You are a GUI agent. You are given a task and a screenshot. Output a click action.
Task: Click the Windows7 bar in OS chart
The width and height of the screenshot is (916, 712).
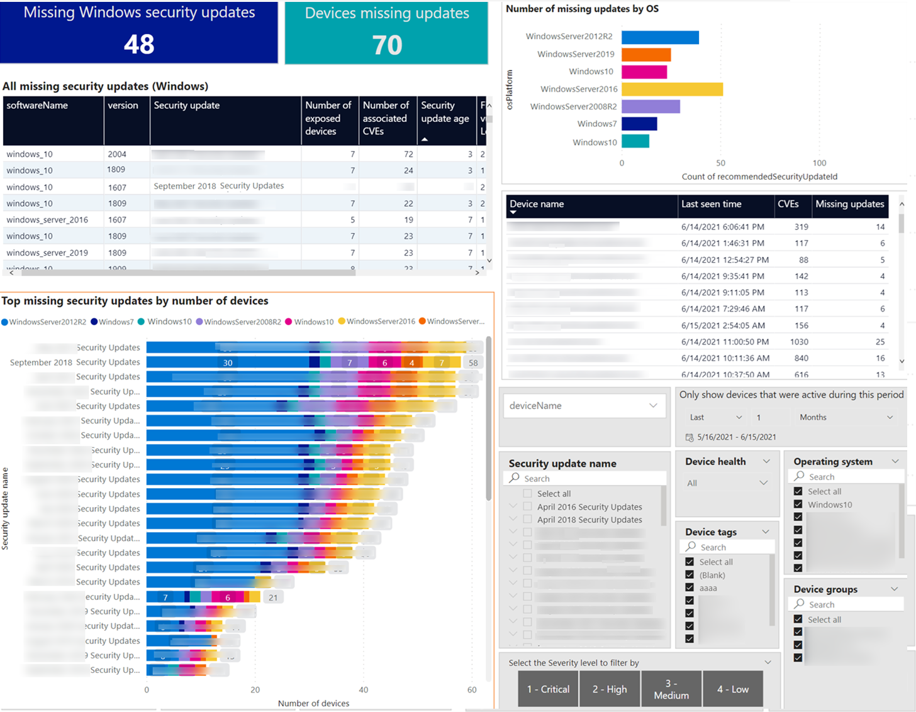point(639,124)
